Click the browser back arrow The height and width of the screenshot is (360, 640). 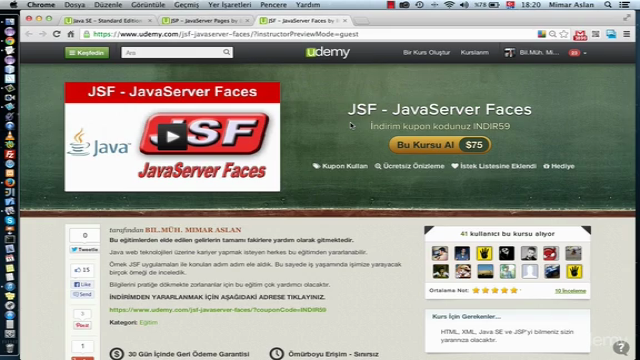pos(29,34)
